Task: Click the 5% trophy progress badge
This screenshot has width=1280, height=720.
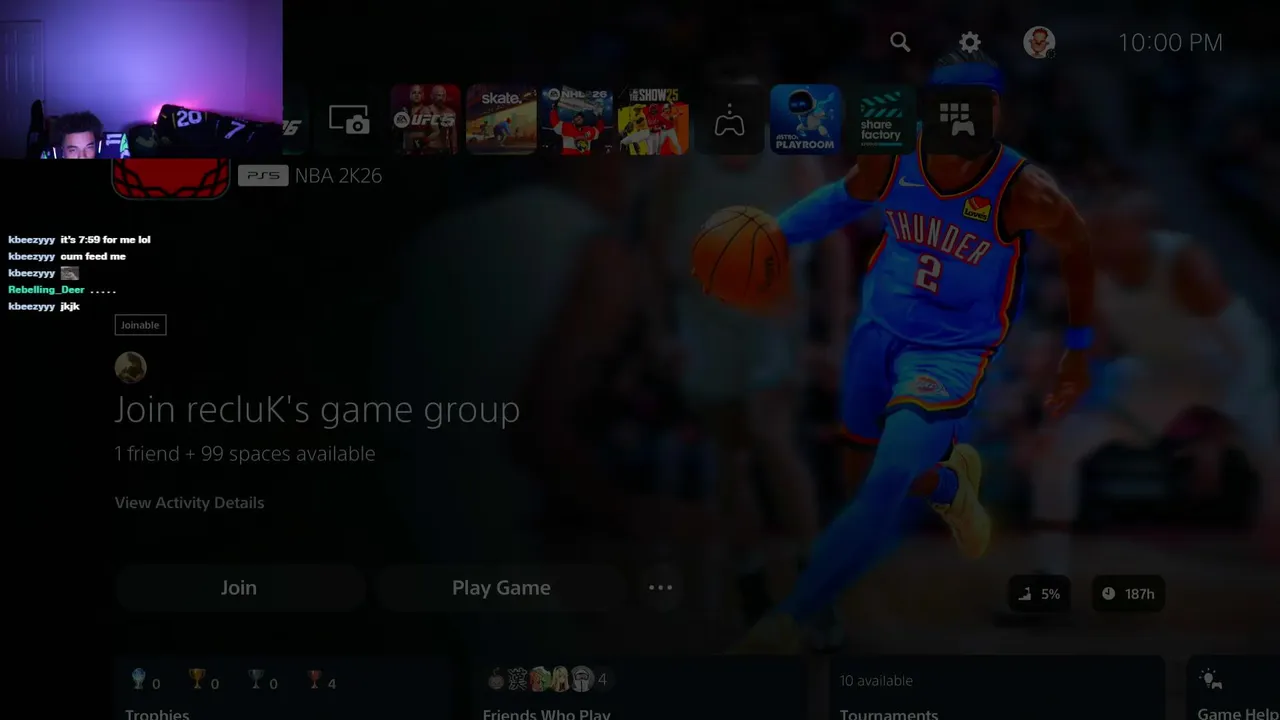Action: [1040, 594]
